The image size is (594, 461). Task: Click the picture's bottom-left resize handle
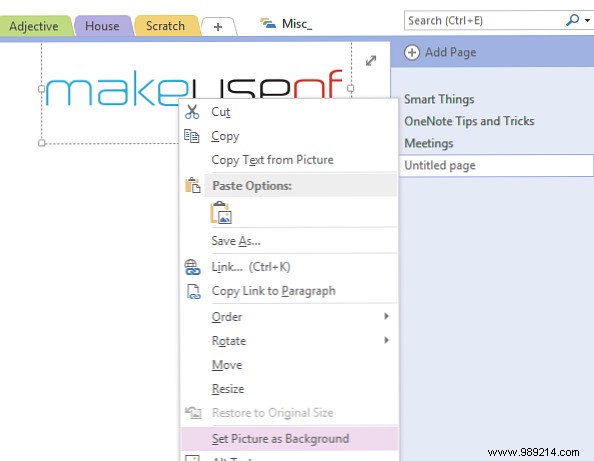pyautogui.click(x=42, y=143)
